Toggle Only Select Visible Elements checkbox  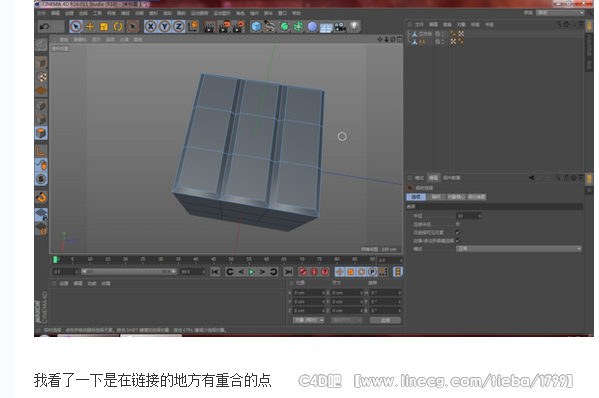tap(458, 232)
